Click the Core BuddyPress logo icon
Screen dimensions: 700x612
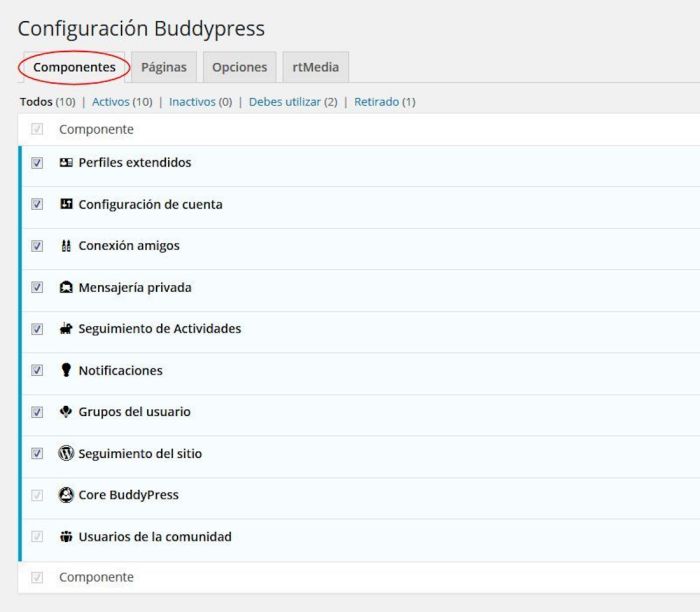pos(66,495)
